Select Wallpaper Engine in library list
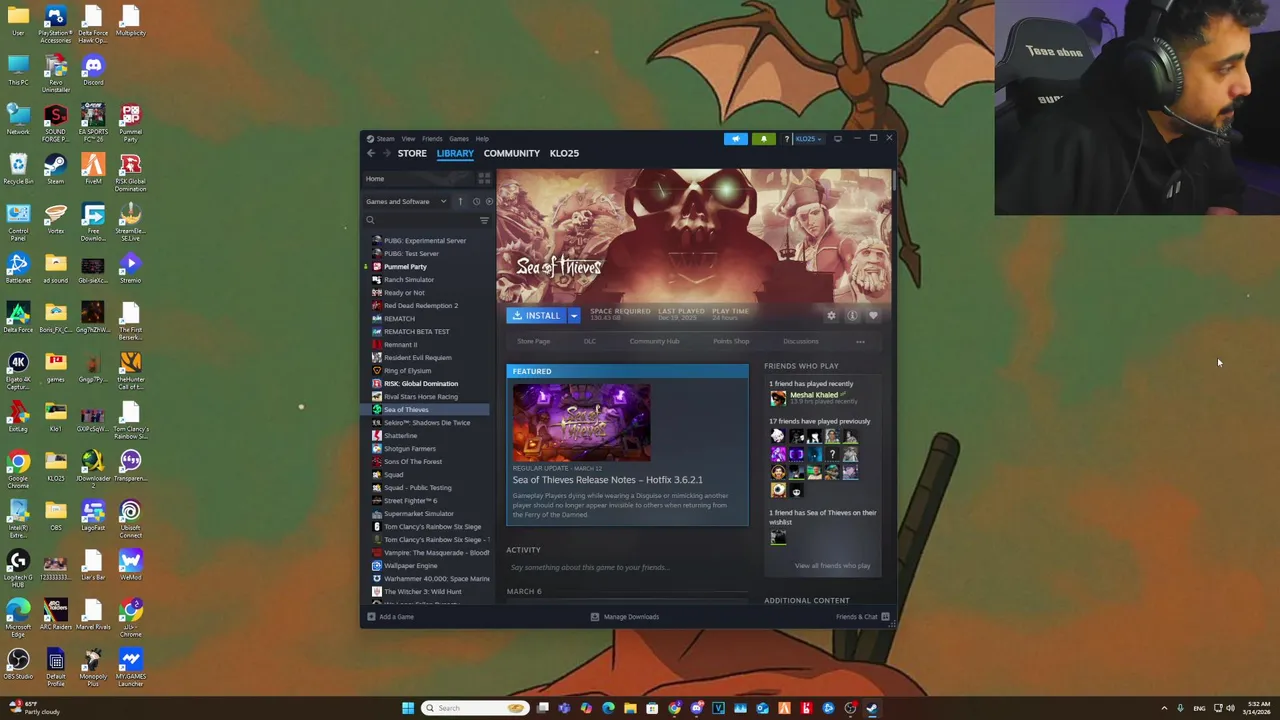 [410, 566]
